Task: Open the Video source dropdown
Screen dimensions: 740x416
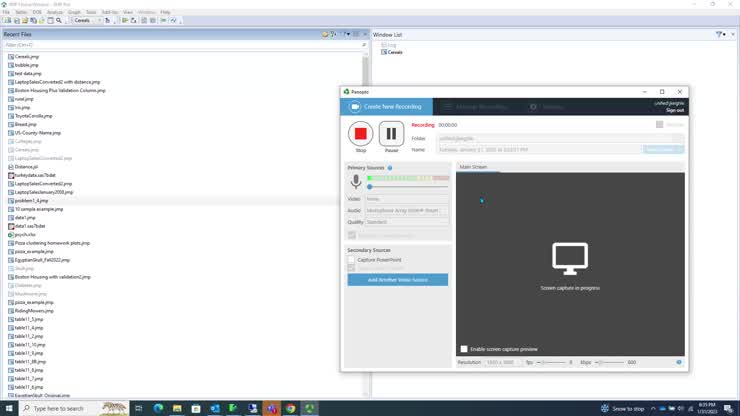Action: (407, 199)
